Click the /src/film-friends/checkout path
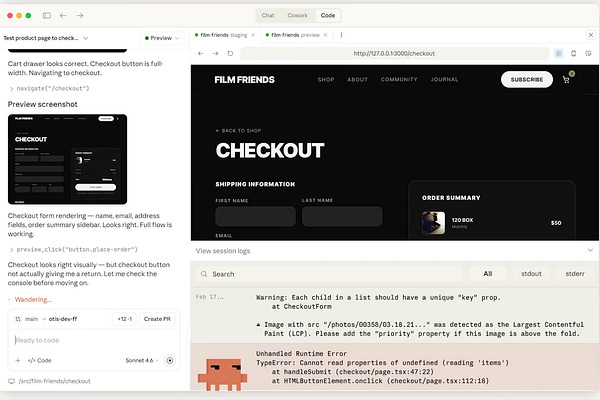This screenshot has width=600, height=400. click(54, 381)
